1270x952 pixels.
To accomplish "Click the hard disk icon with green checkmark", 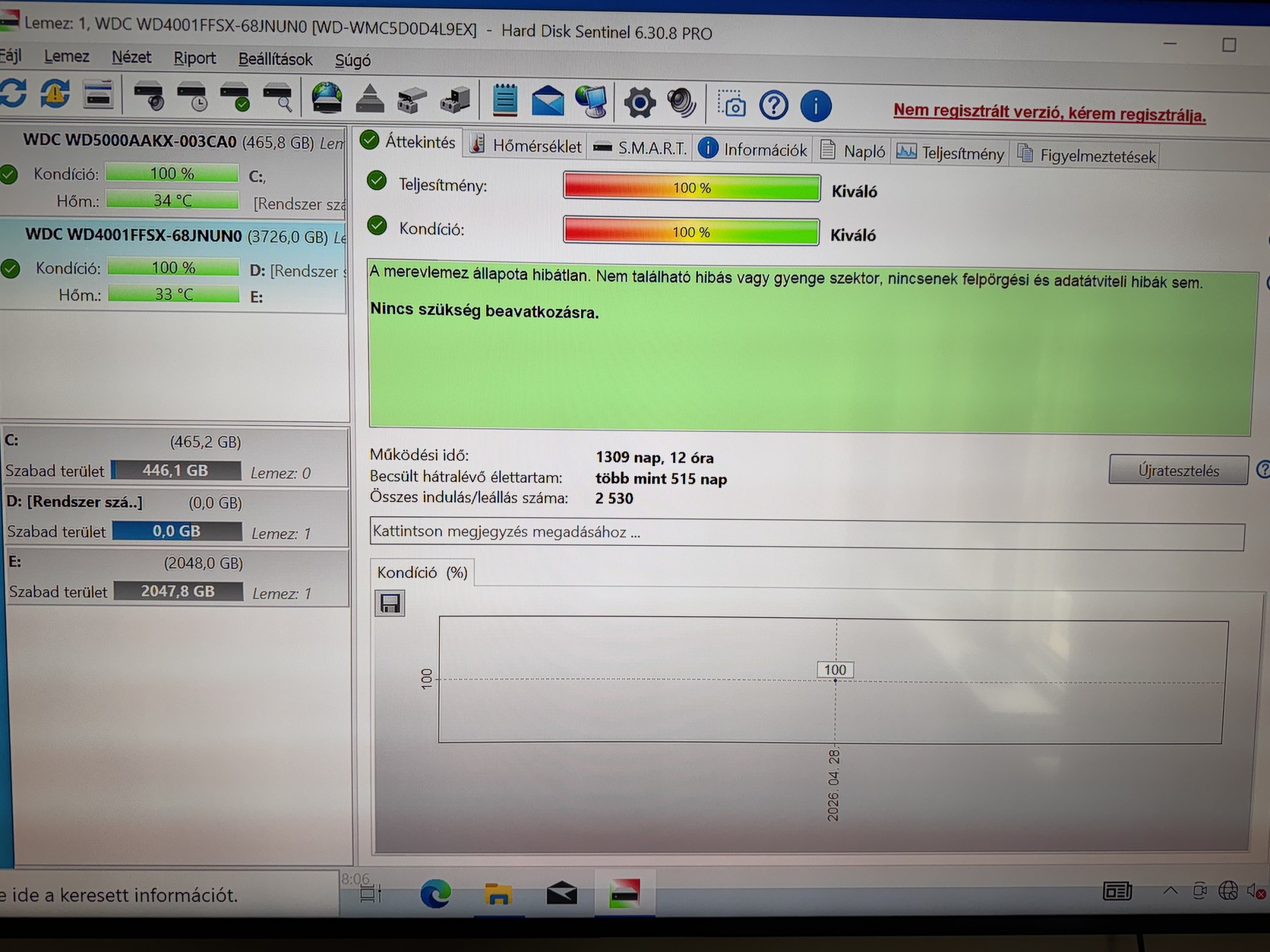I will tap(235, 97).
